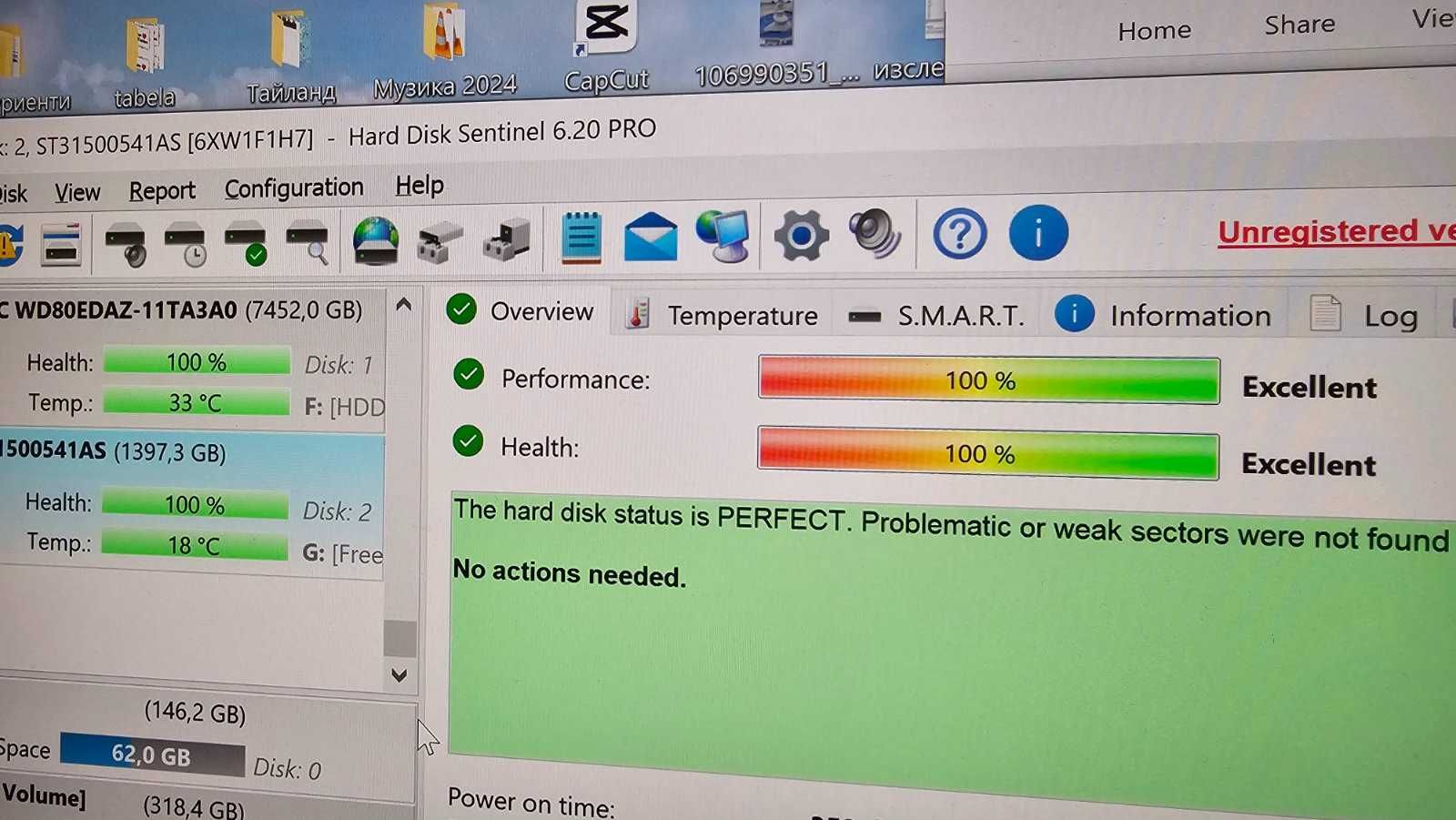The height and width of the screenshot is (820, 1456).
Task: Click the Unregistered version link
Action: 1337,231
